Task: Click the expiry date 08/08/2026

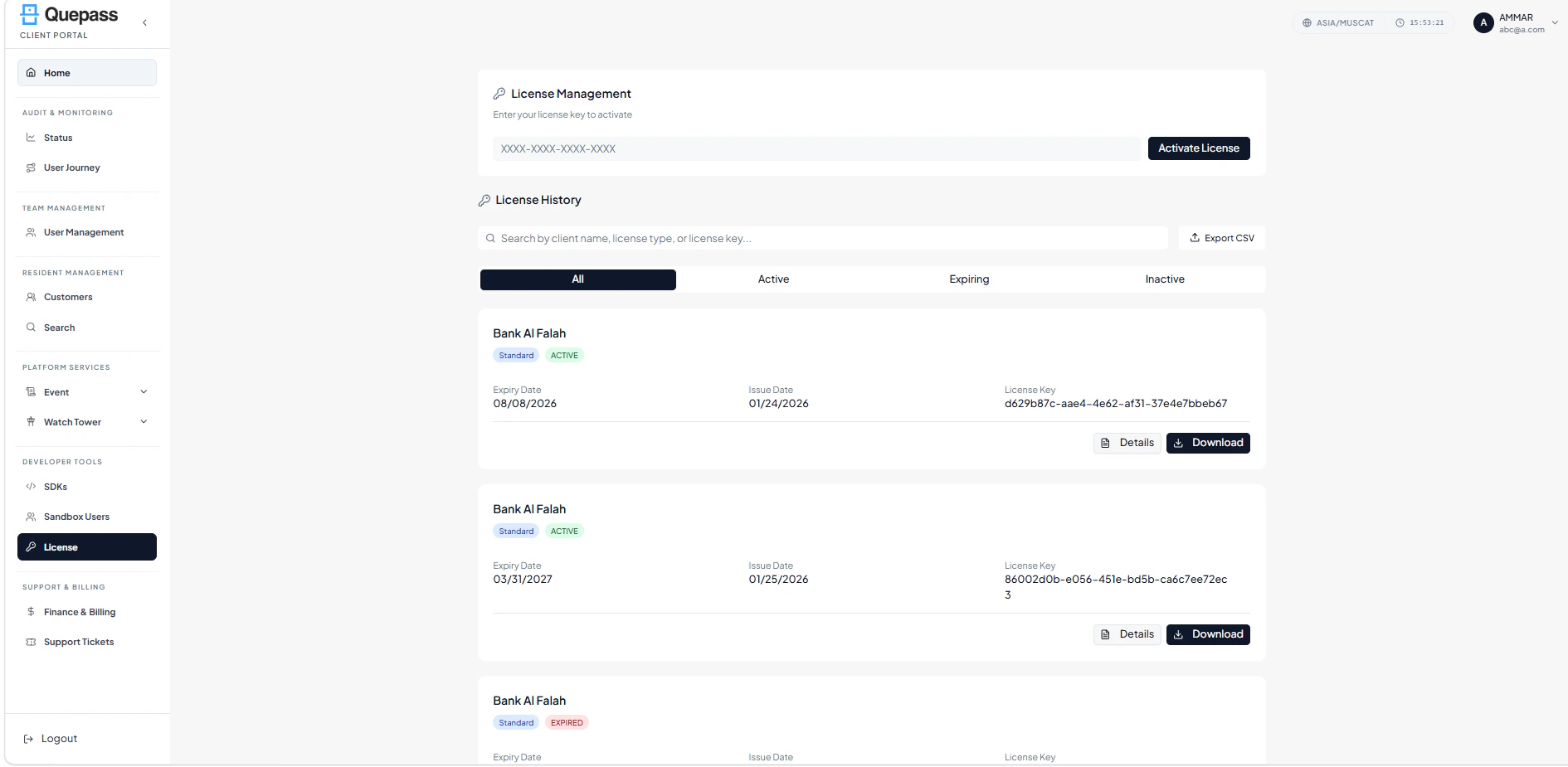Action: pyautogui.click(x=525, y=404)
